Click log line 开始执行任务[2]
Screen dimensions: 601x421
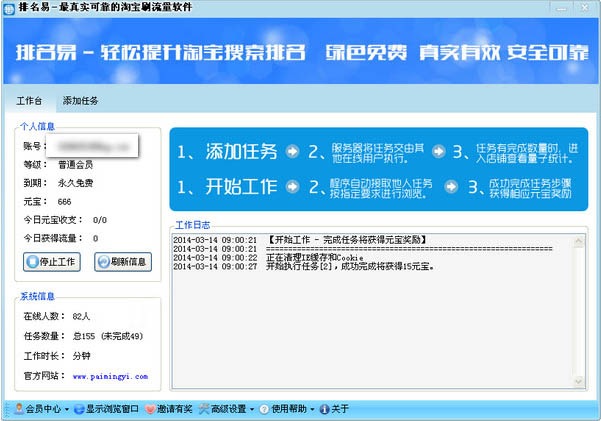click(350, 266)
